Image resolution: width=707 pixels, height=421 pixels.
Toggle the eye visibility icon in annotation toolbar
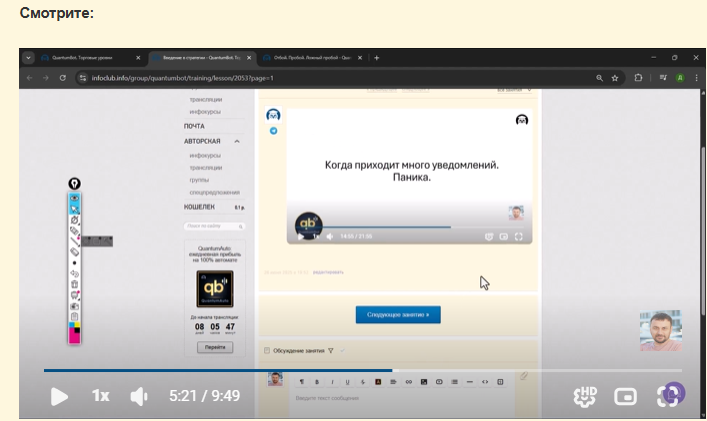coord(74,198)
